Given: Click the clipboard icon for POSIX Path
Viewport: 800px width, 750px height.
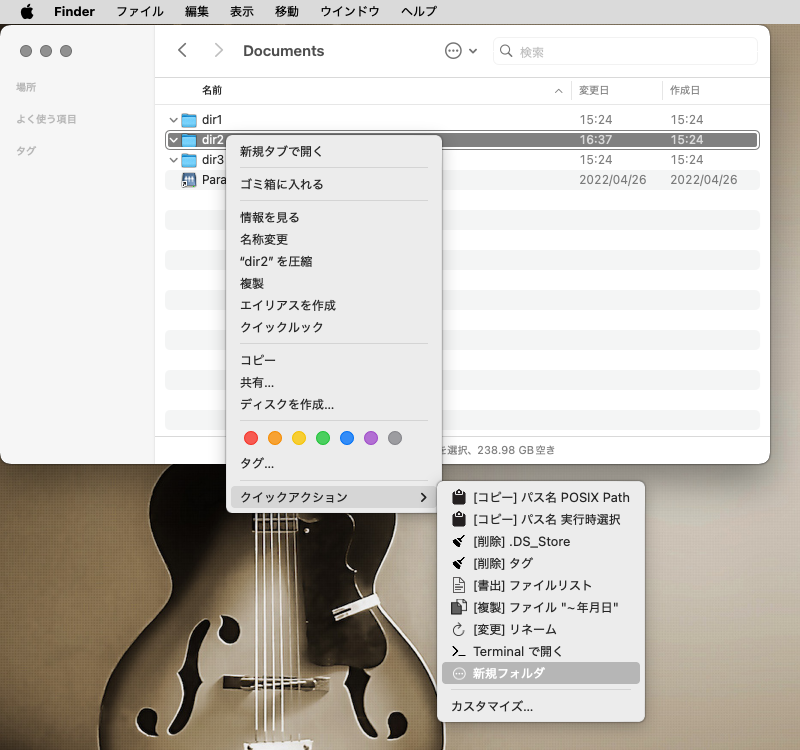Looking at the screenshot, I should [459, 497].
